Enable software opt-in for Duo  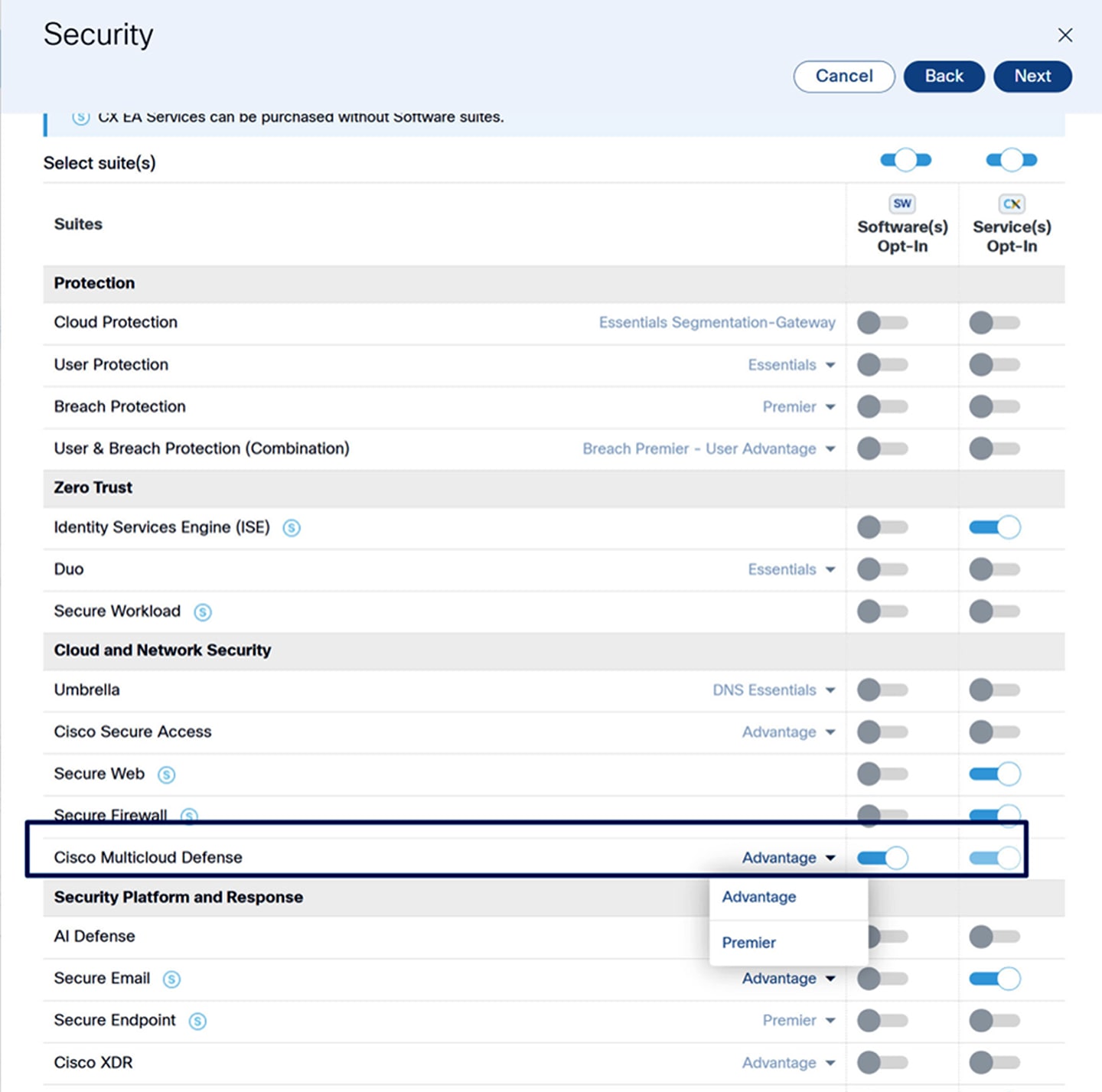pos(882,569)
